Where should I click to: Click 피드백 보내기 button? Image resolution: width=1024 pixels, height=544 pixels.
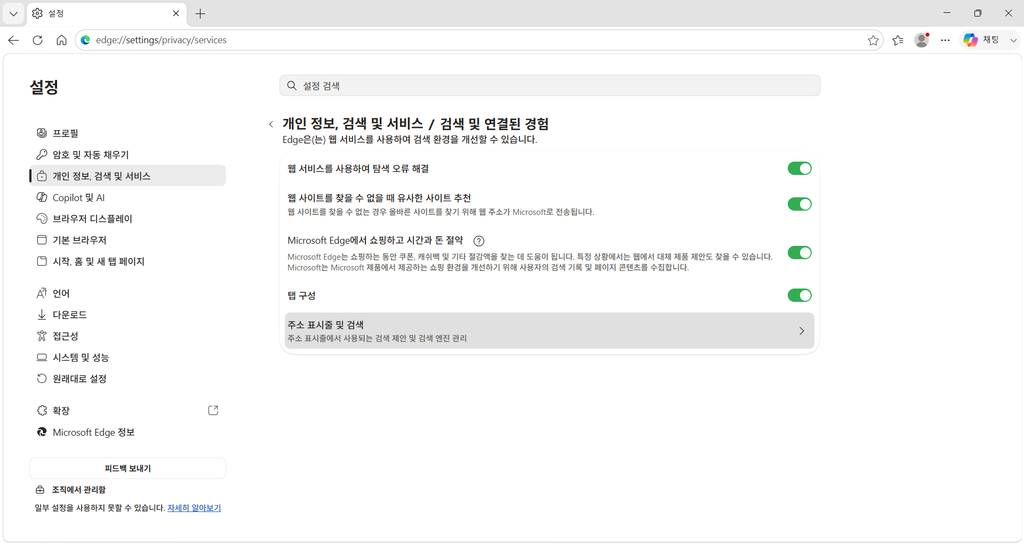click(127, 468)
